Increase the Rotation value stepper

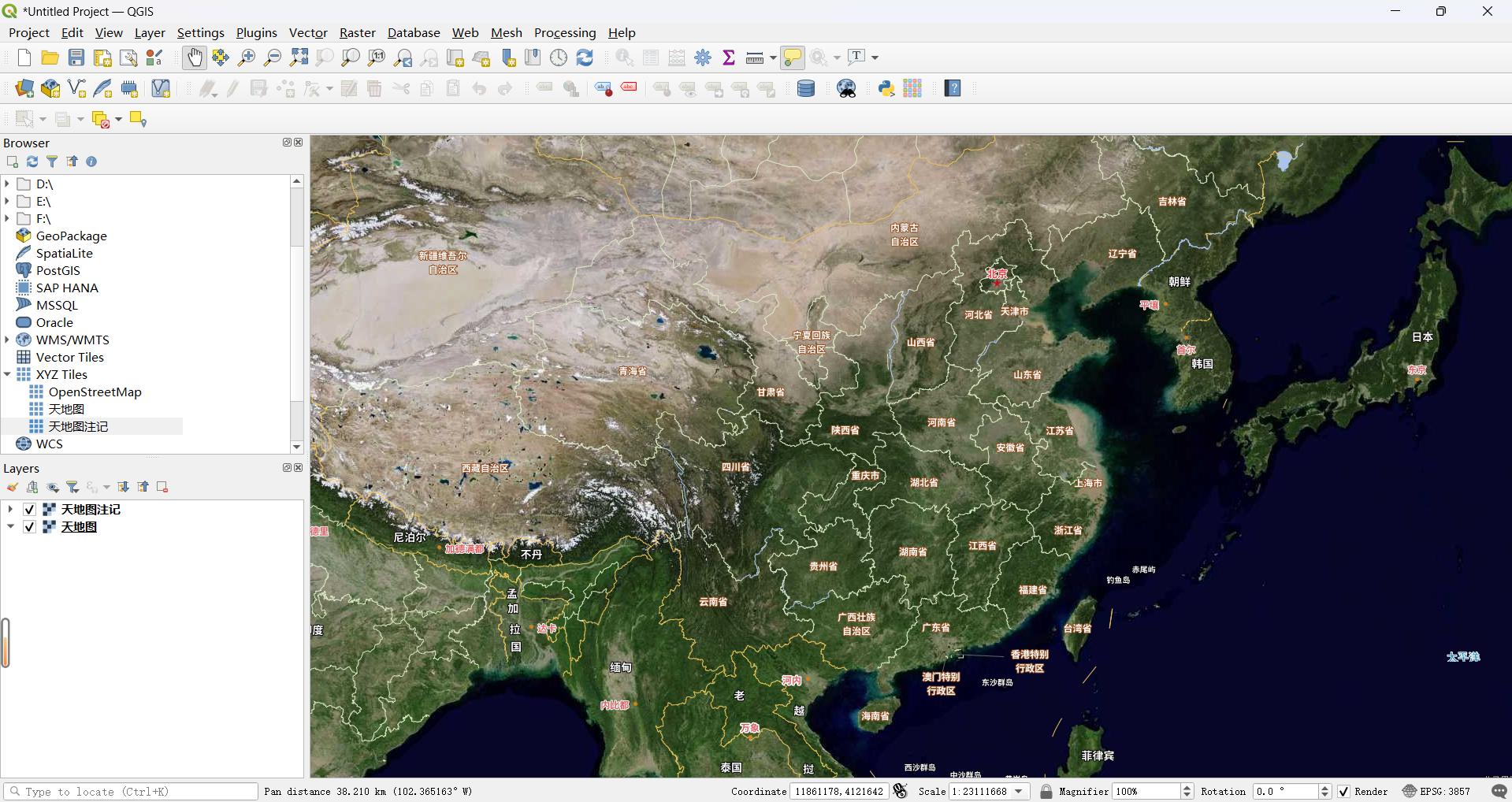tap(1324, 787)
